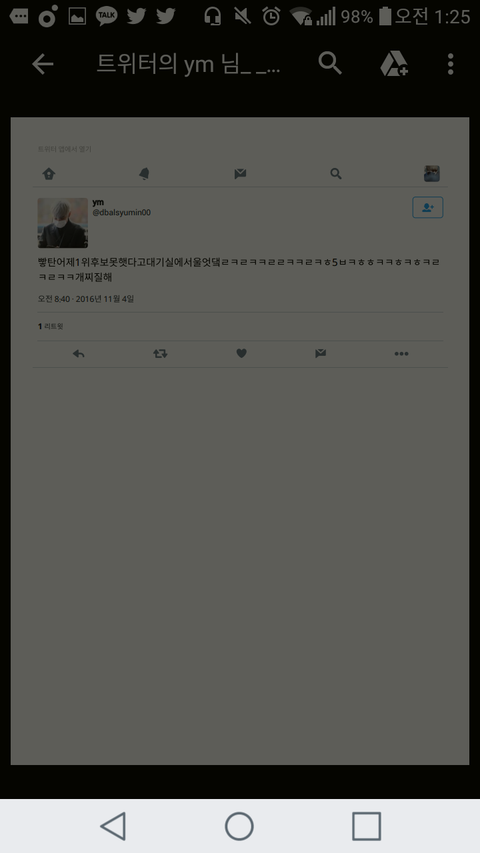Open more tweet options ellipsis
Viewport: 480px width, 853px height.
tap(401, 354)
